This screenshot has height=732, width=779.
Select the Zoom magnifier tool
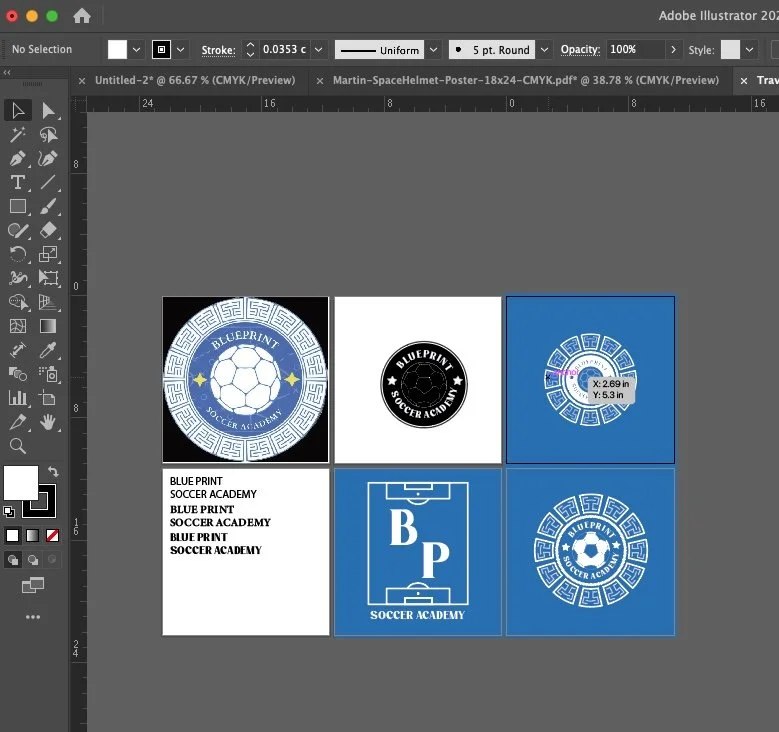18,446
